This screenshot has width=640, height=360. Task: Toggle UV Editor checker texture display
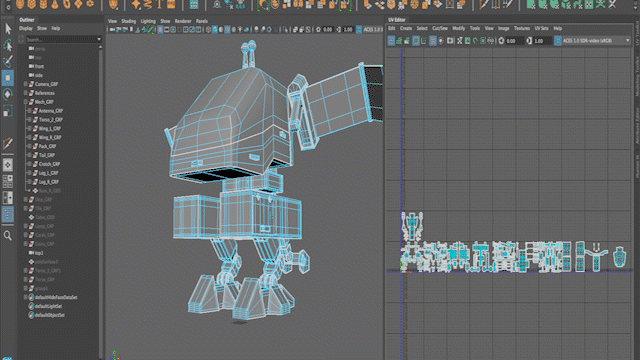(460, 41)
